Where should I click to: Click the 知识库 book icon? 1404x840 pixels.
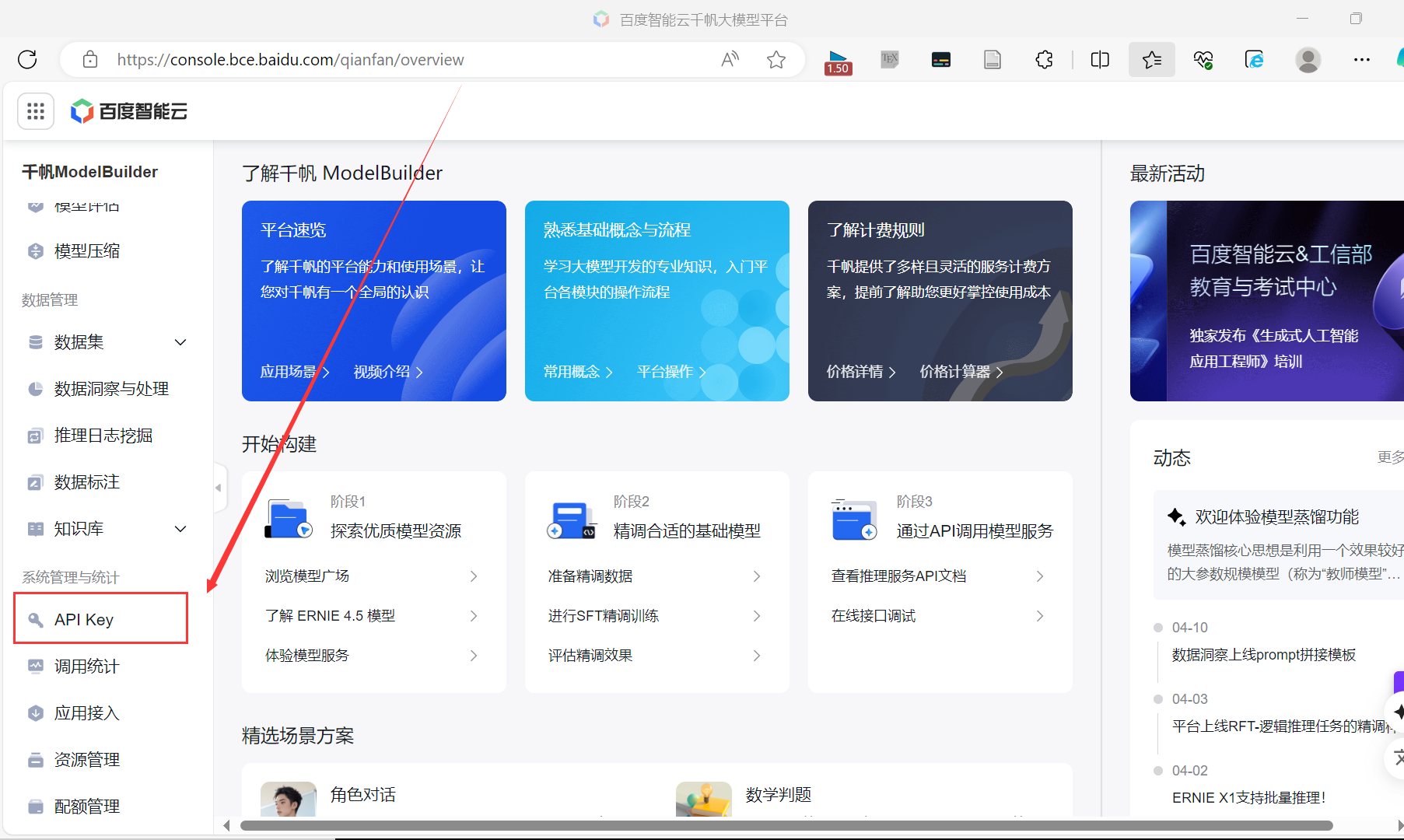coord(35,529)
